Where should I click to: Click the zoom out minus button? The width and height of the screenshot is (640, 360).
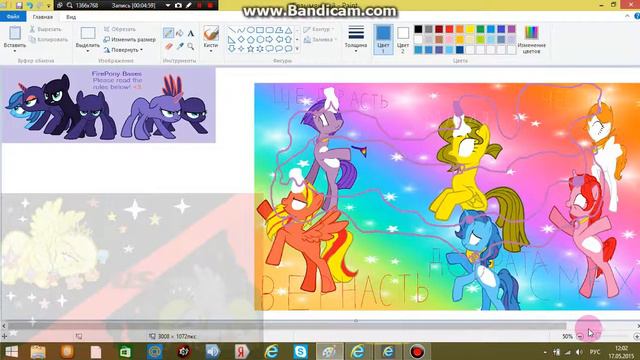tap(580, 336)
